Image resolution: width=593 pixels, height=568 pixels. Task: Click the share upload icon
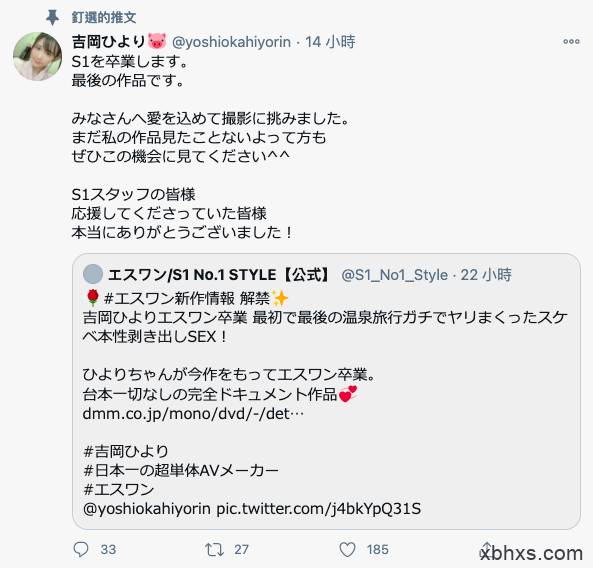487,549
